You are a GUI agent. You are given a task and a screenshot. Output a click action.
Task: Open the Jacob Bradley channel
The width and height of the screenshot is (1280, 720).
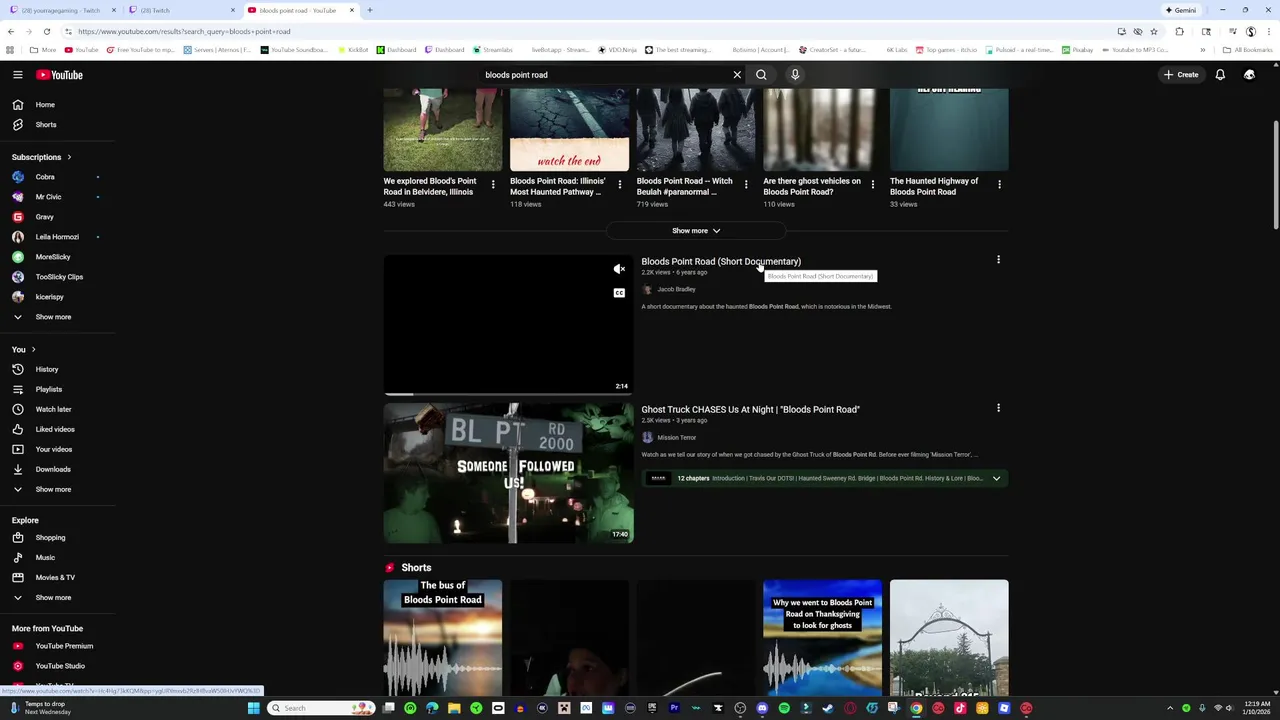click(x=676, y=290)
